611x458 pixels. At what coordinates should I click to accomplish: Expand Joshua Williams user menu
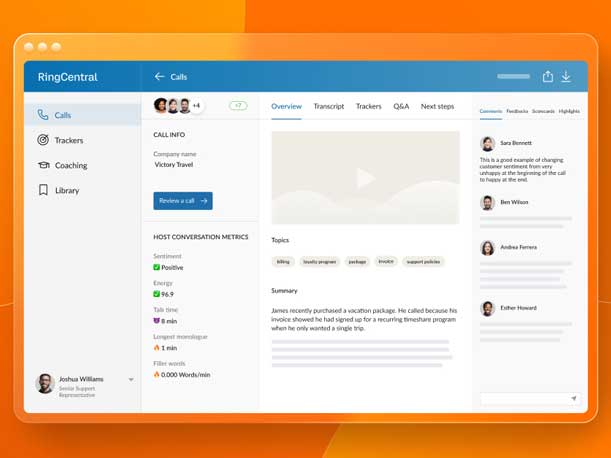coord(131,380)
